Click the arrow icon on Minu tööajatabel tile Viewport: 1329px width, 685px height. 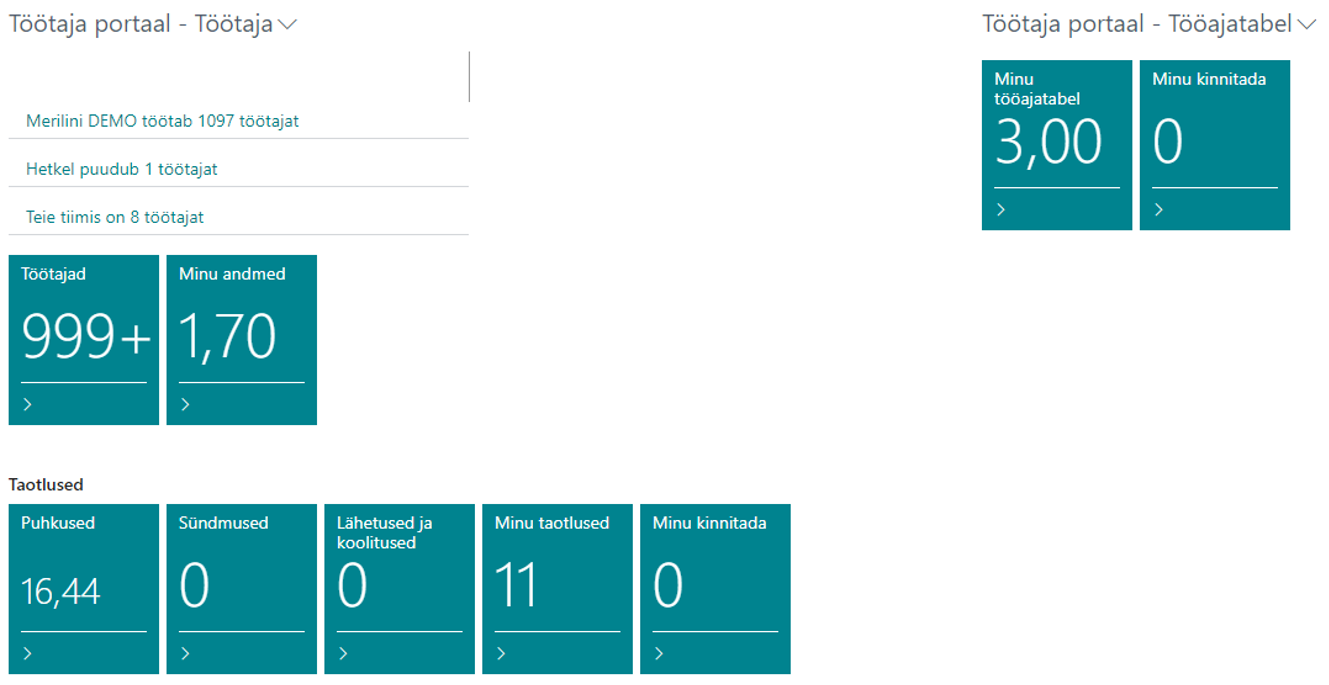[1001, 210]
